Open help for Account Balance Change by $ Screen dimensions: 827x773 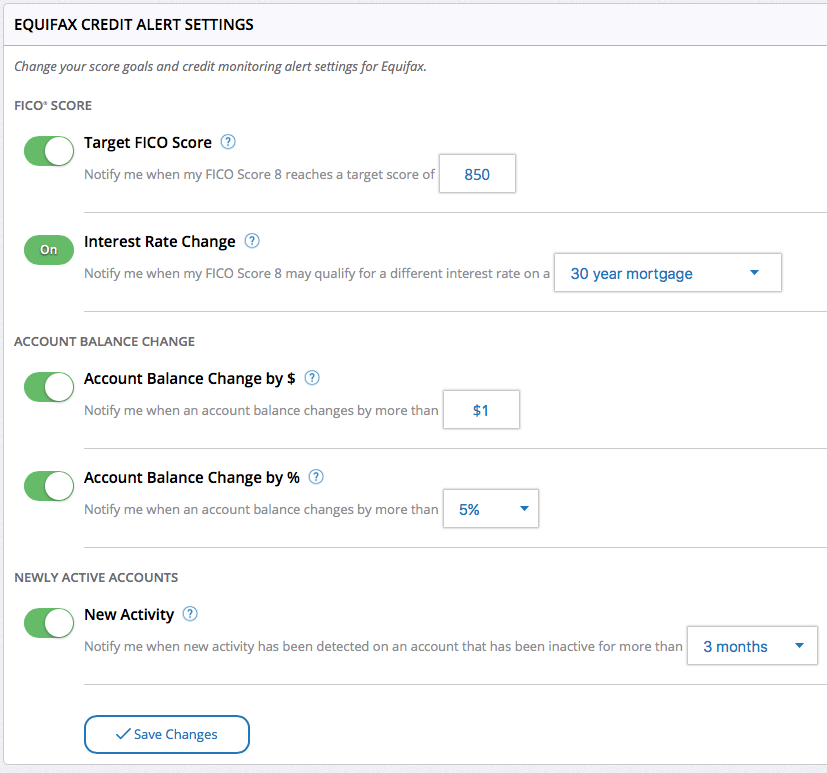pos(310,378)
